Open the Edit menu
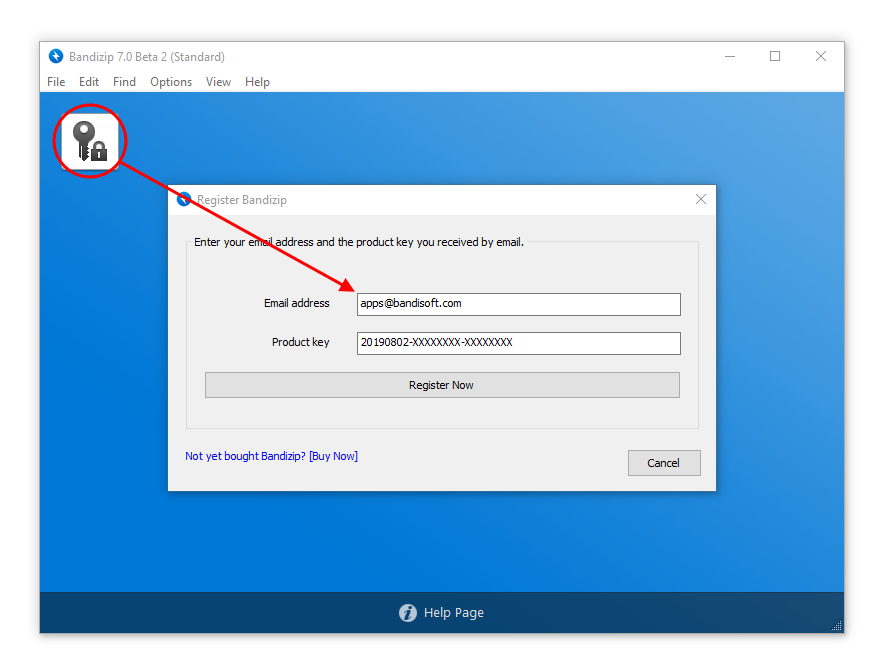The image size is (885, 669). [x=89, y=82]
